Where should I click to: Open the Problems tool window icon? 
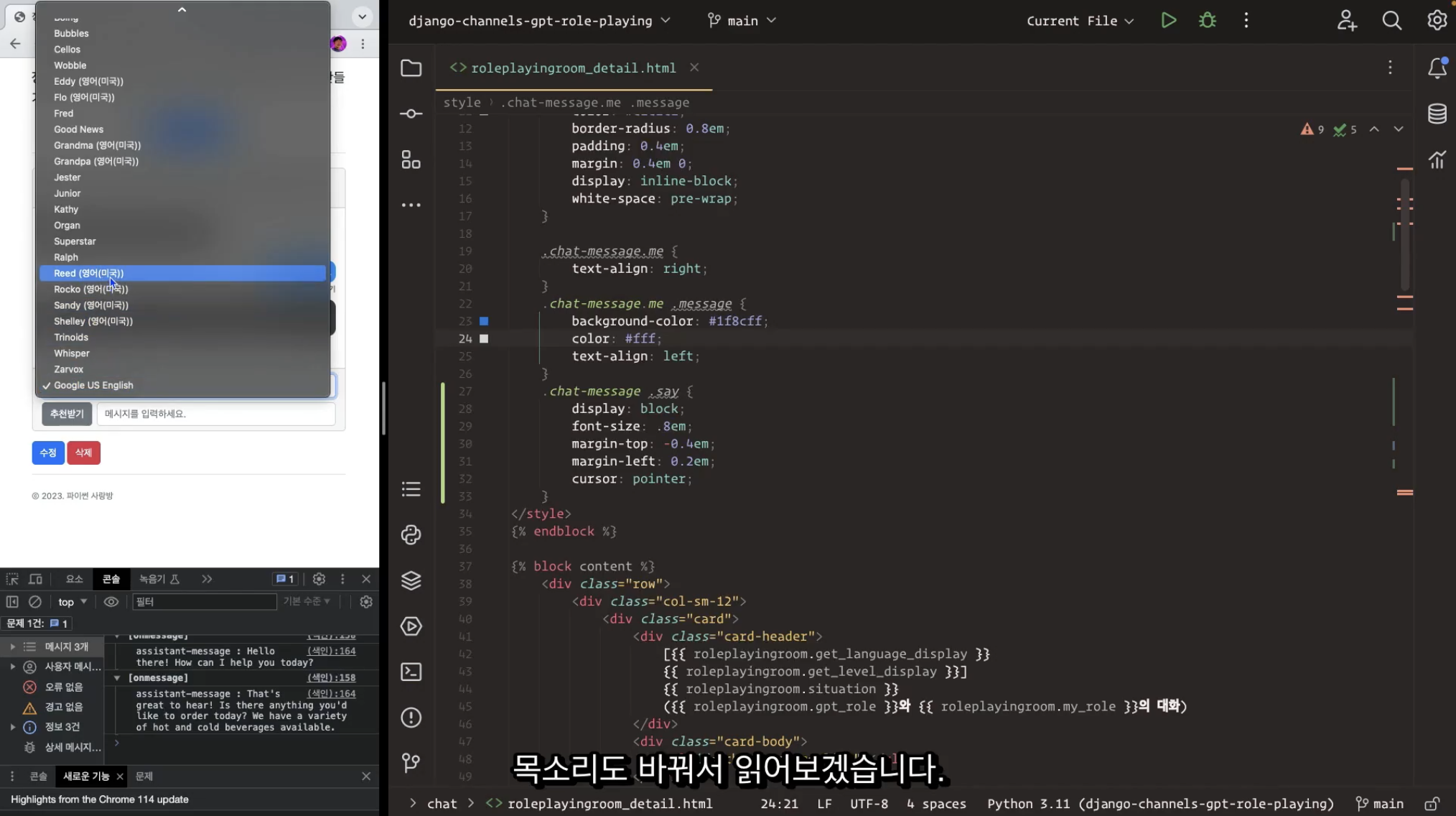pos(411,717)
